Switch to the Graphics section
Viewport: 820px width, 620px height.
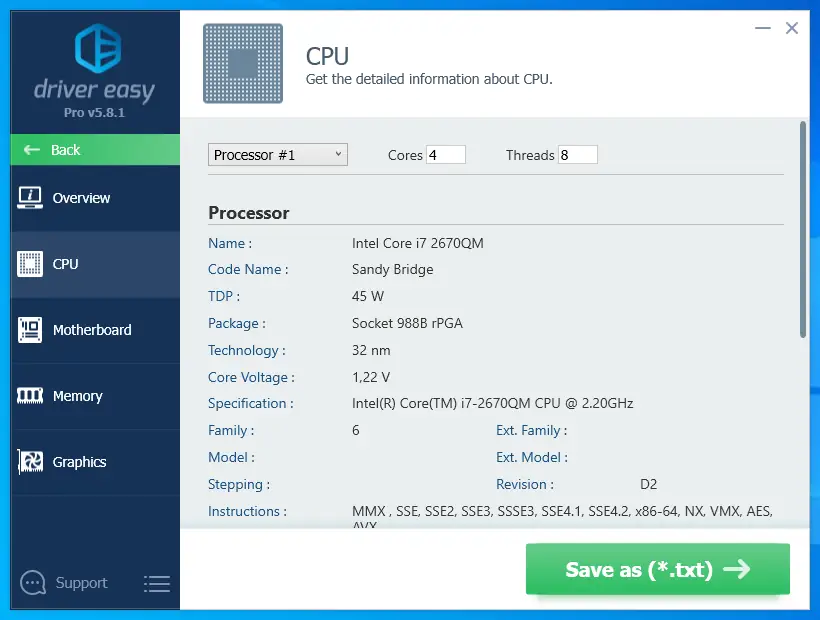(79, 462)
